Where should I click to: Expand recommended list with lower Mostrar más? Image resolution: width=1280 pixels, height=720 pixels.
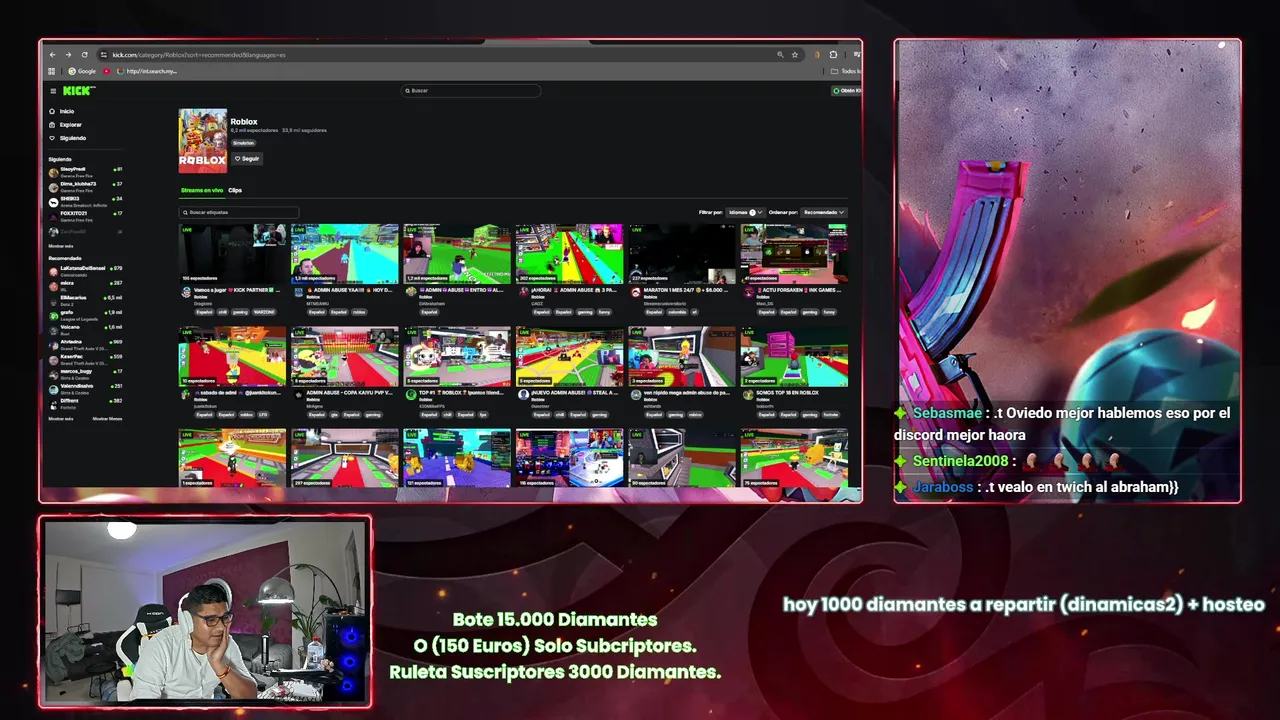(x=61, y=419)
